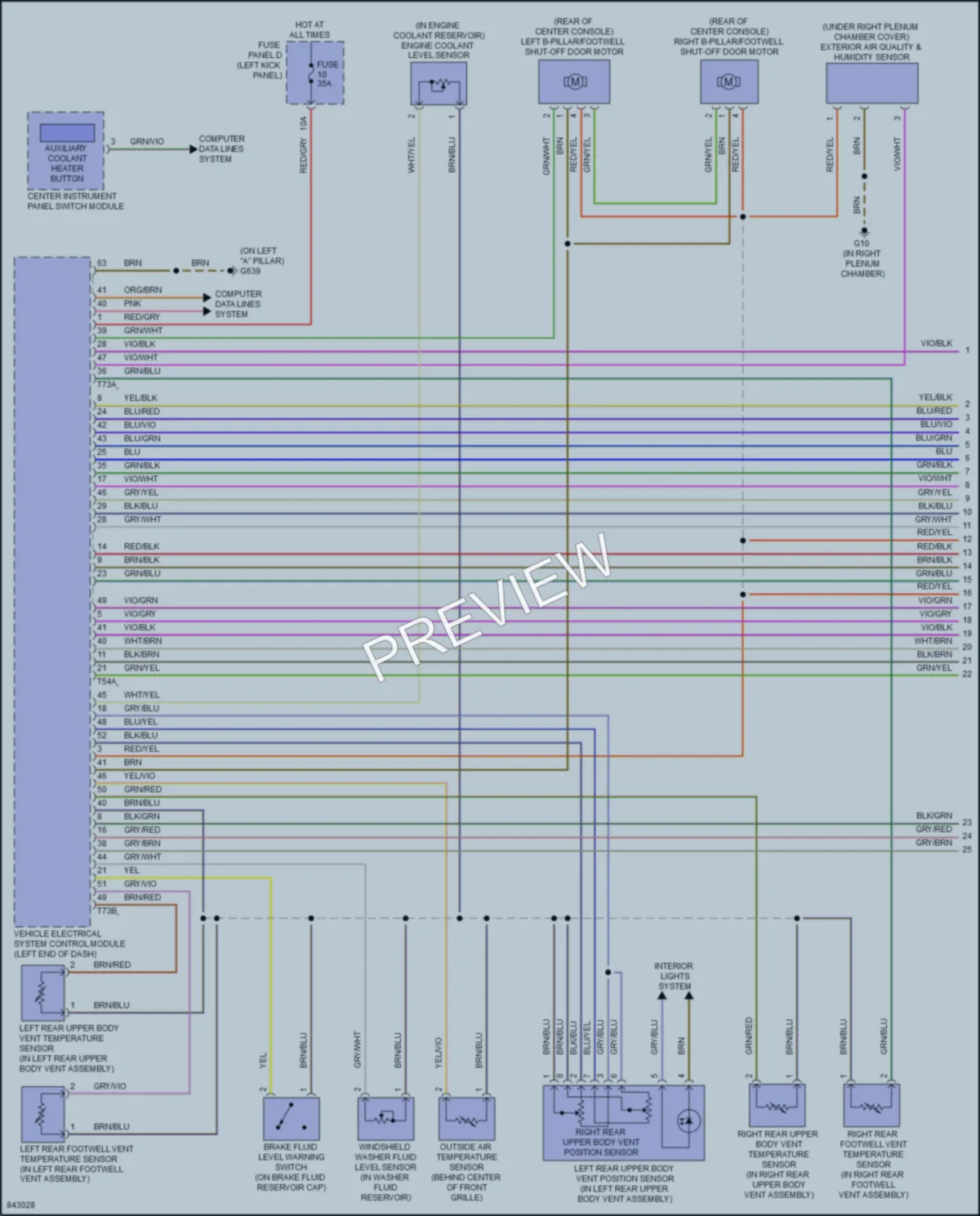Select the right rear footwell vent temperature sensor symbol

(x=871, y=1105)
